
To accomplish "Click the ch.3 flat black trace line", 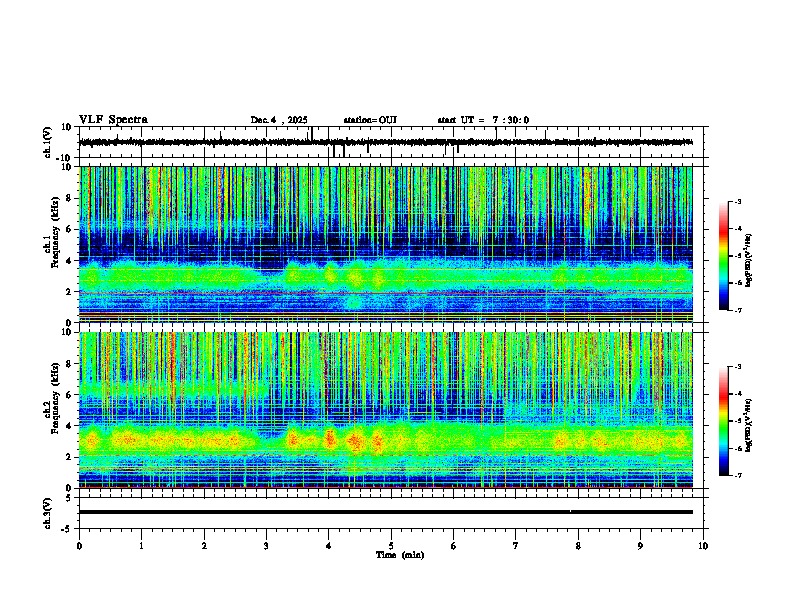I will coord(386,512).
